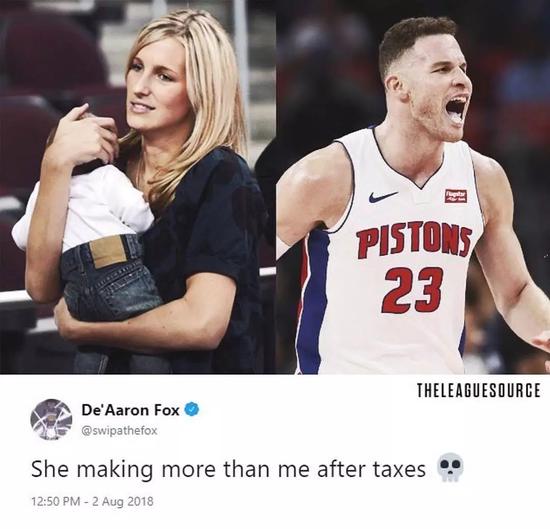Open the photo of the Pistons player
Image resolution: width=550 pixels, height=529 pixels.
(x=413, y=187)
